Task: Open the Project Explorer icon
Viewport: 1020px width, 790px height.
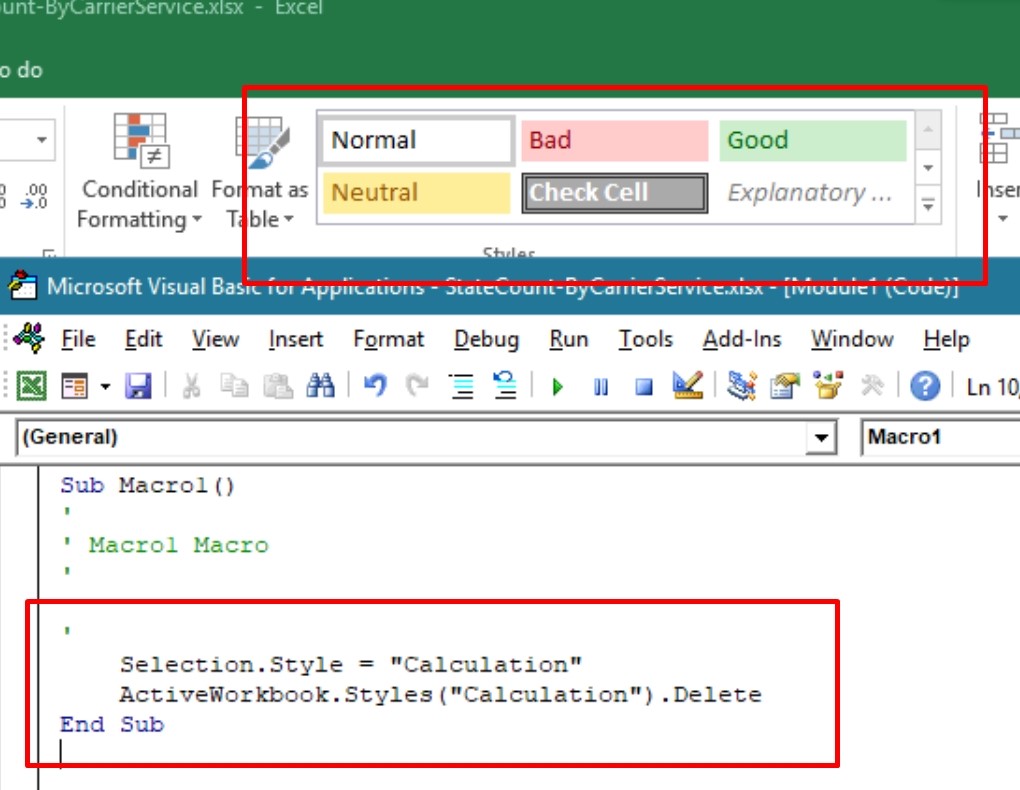Action: coord(741,386)
